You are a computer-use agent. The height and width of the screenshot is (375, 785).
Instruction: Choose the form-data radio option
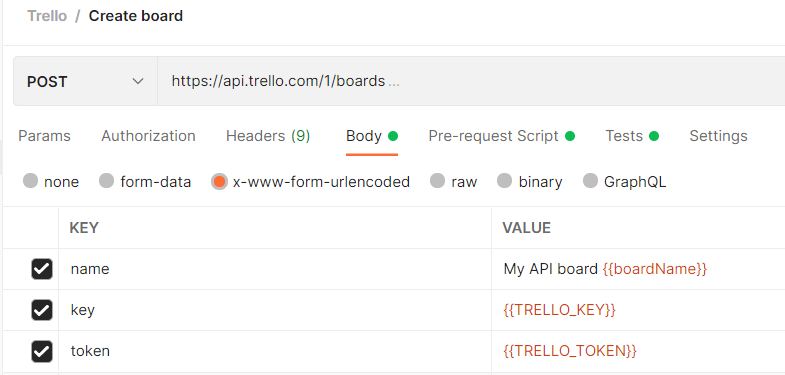pyautogui.click(x=107, y=181)
